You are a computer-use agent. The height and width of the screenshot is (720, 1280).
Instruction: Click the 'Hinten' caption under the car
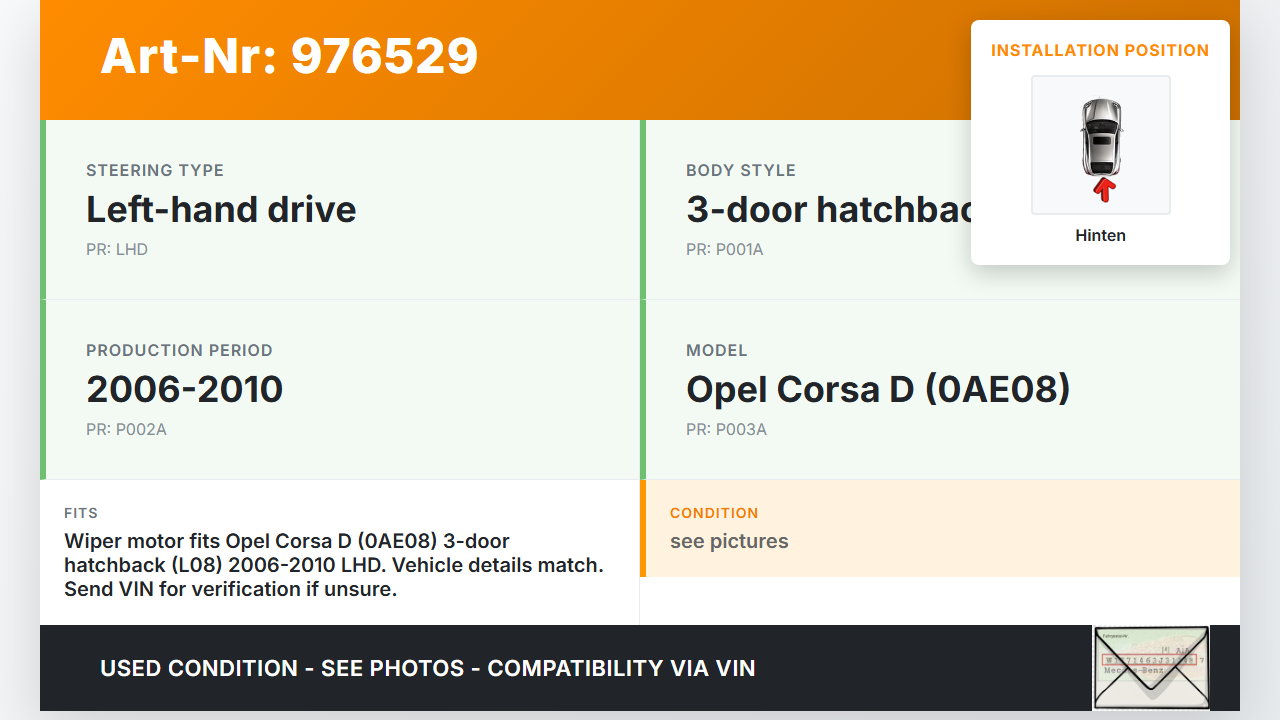1100,236
